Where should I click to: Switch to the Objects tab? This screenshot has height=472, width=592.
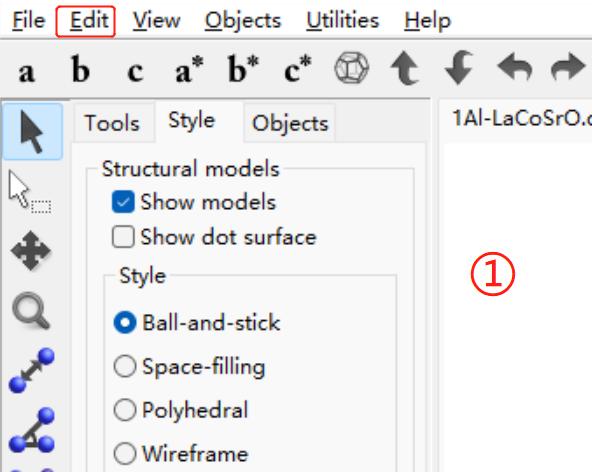point(290,123)
